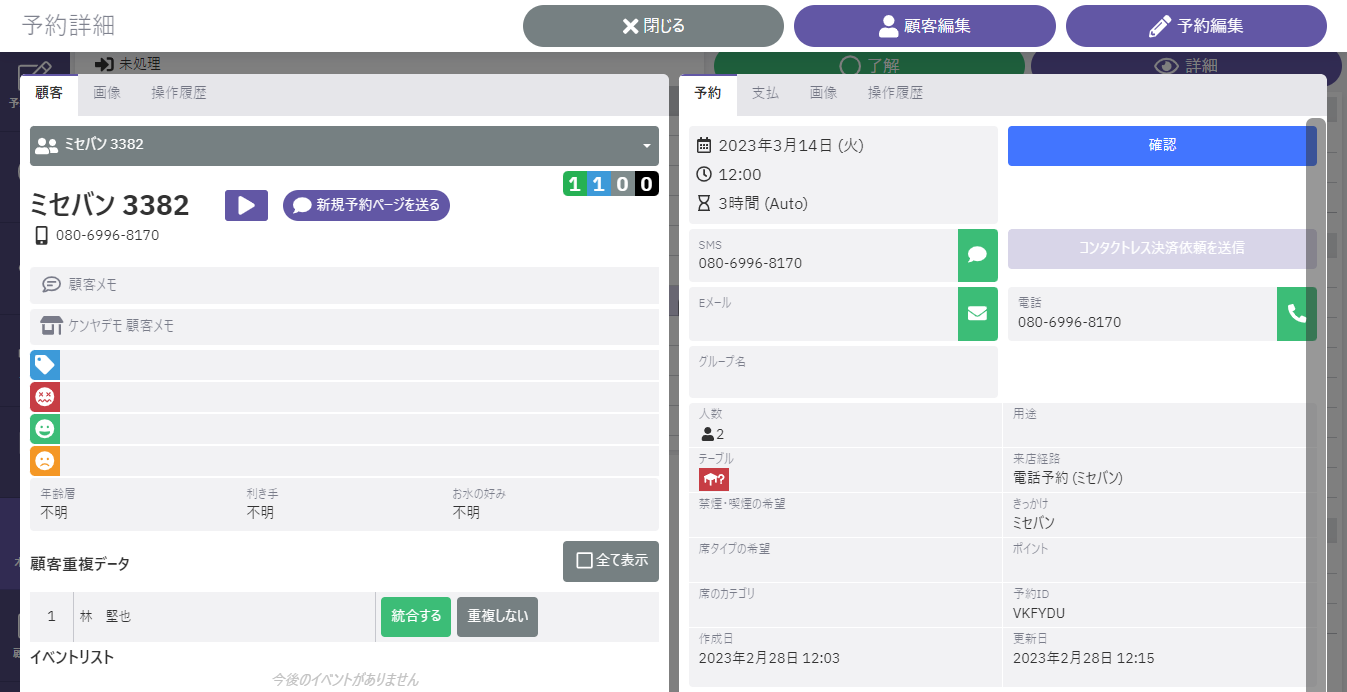Click the reservation date 2023年3月14日 (火)
Image resolution: width=1347 pixels, height=692 pixels.
click(790, 145)
